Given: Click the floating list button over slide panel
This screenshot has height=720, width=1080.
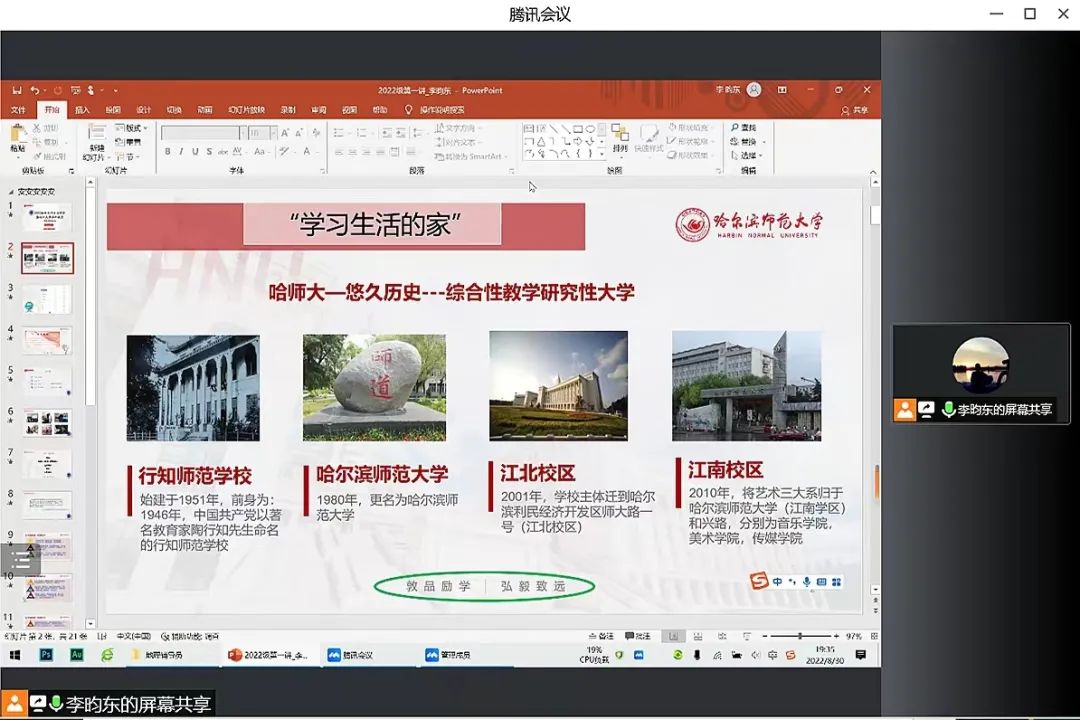Looking at the screenshot, I should 20,559.
